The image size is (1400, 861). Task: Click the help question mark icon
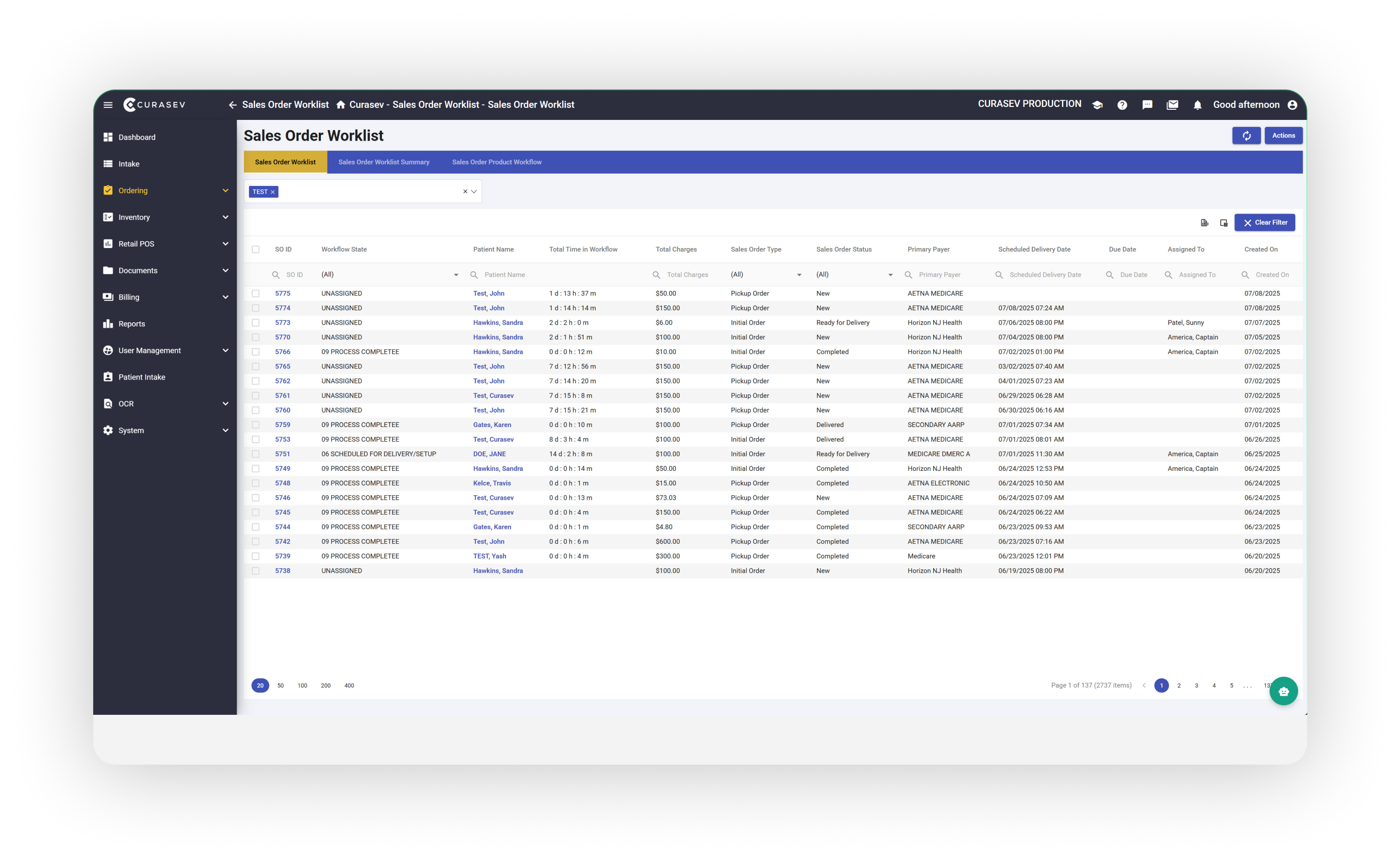tap(1122, 105)
